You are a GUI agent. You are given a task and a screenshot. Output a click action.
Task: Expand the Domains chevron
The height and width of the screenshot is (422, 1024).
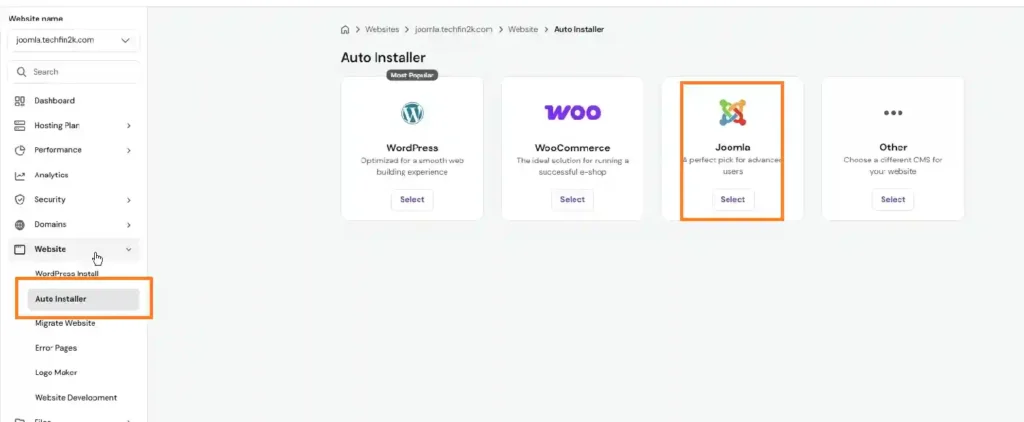(x=129, y=225)
